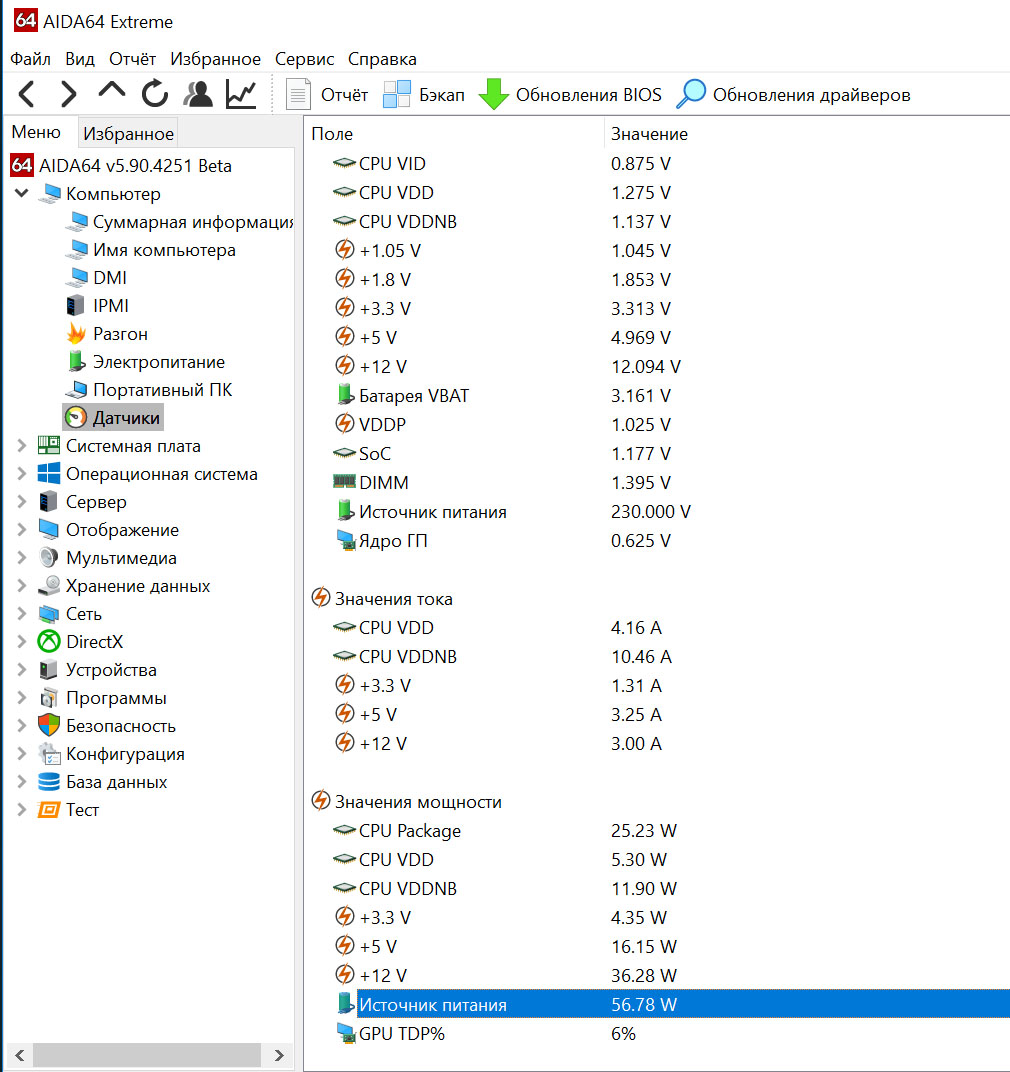Open the Файл menu
The height and width of the screenshot is (1072, 1010).
(x=30, y=59)
